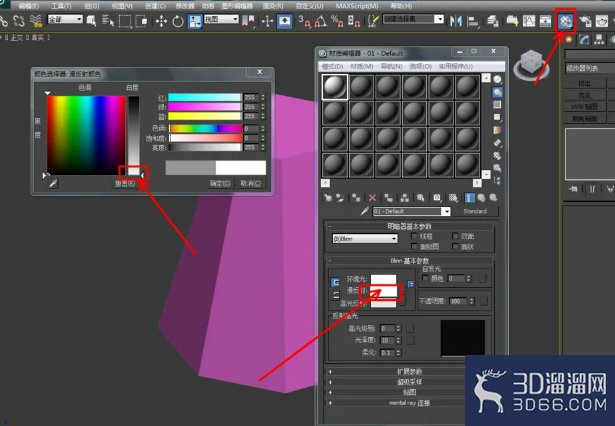Image resolution: width=615 pixels, height=426 pixels.
Task: Open the Hierarchy panel tab icon
Action: pos(599,40)
